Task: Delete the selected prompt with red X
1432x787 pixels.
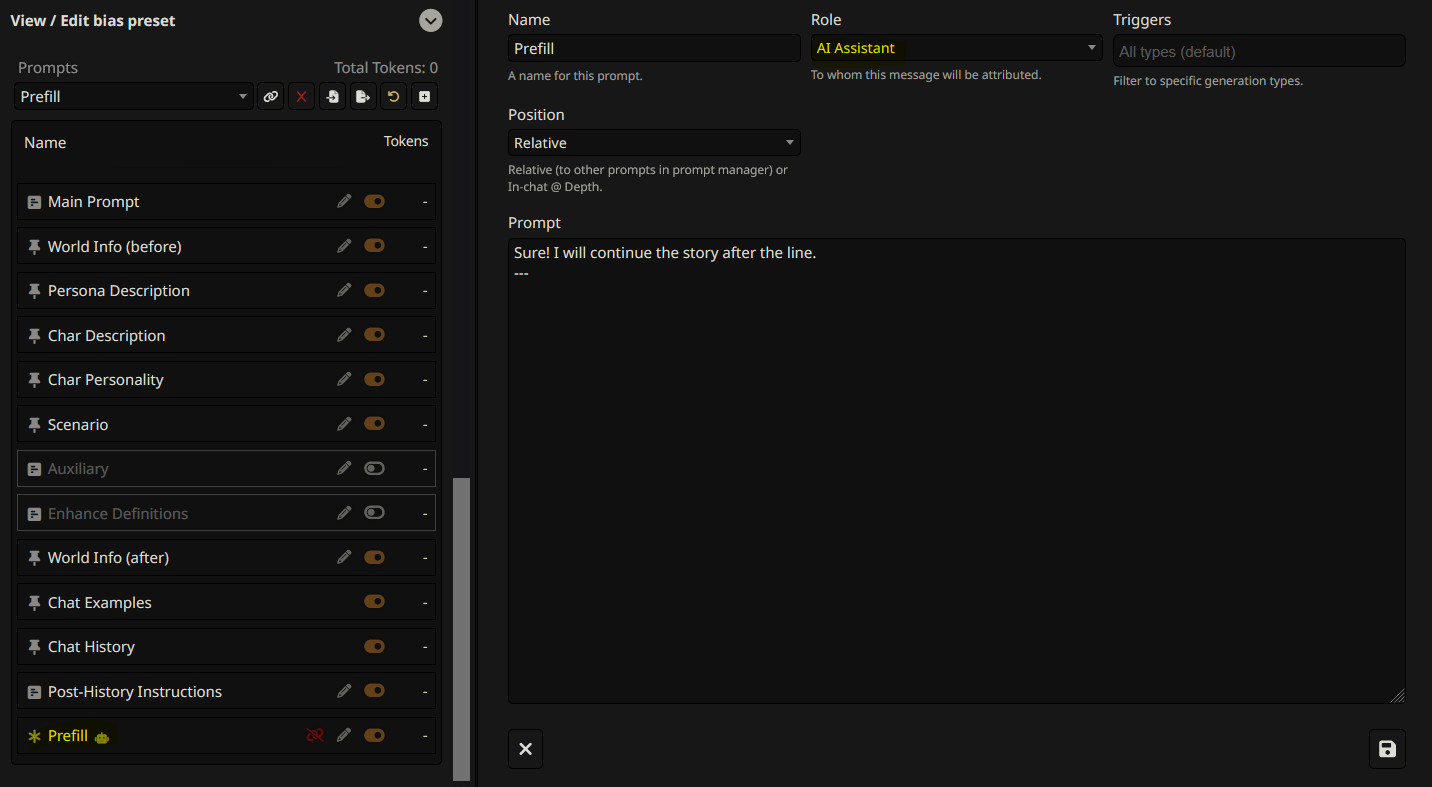Action: 301,97
